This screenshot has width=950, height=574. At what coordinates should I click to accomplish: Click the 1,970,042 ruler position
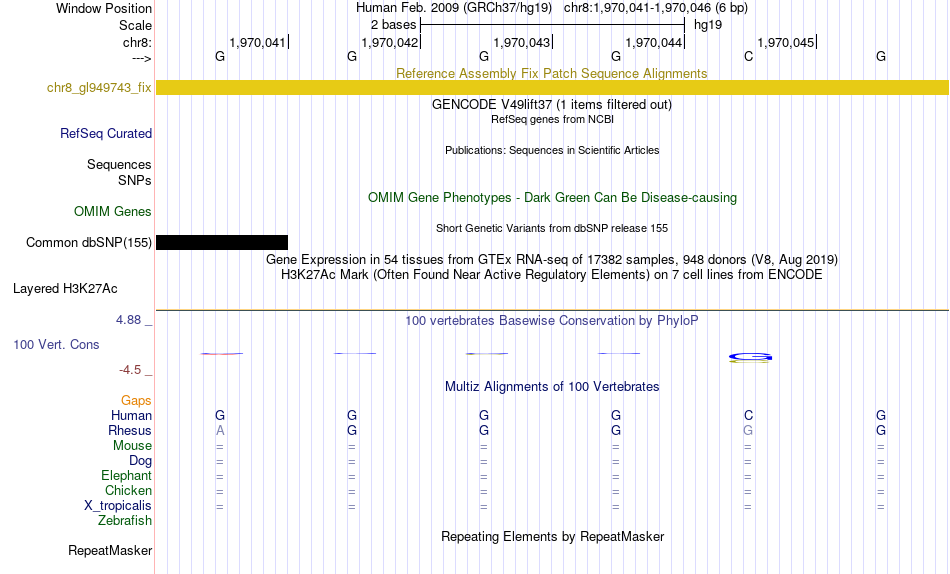(390, 42)
